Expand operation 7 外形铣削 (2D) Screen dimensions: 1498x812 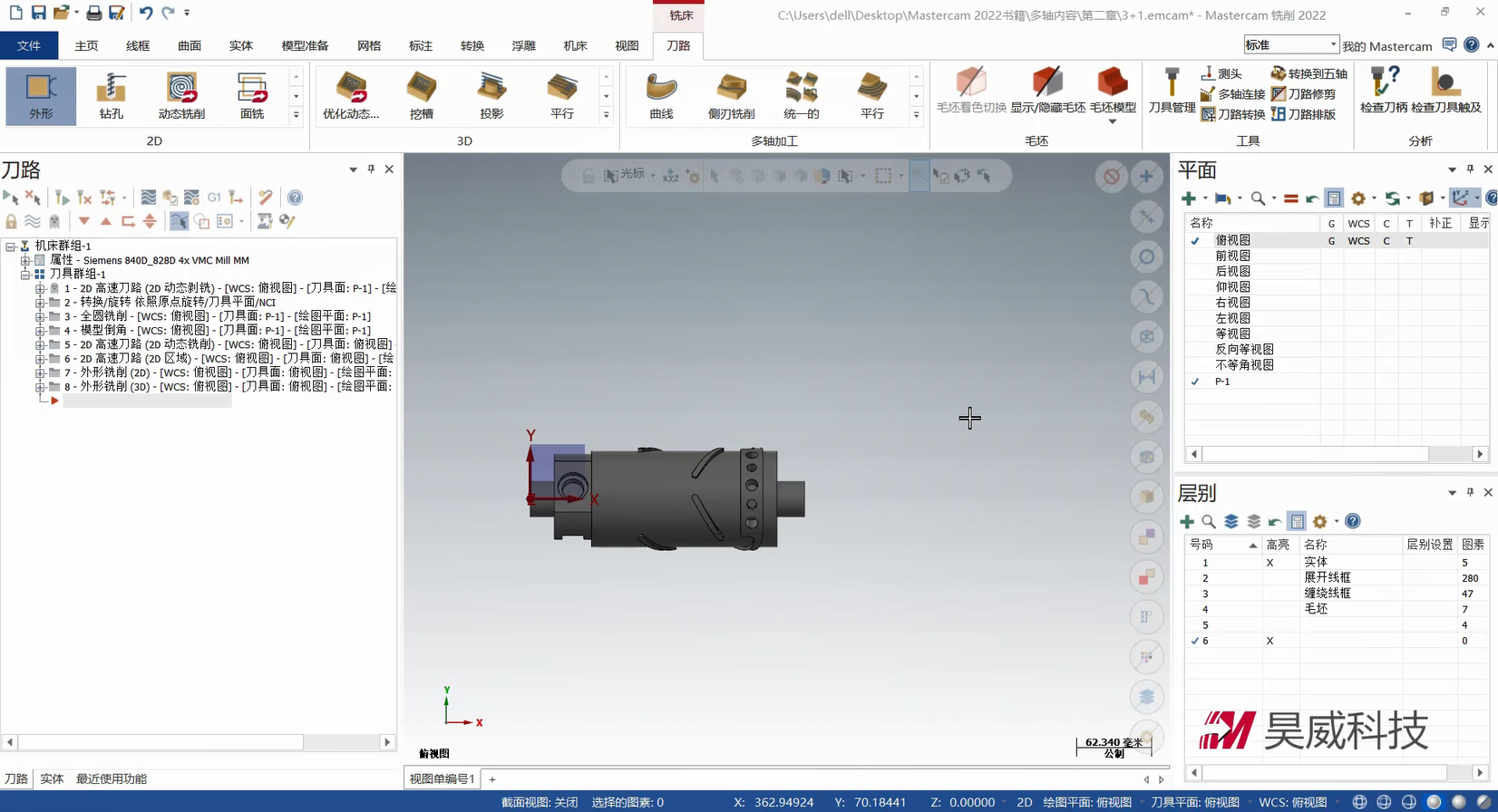point(40,372)
